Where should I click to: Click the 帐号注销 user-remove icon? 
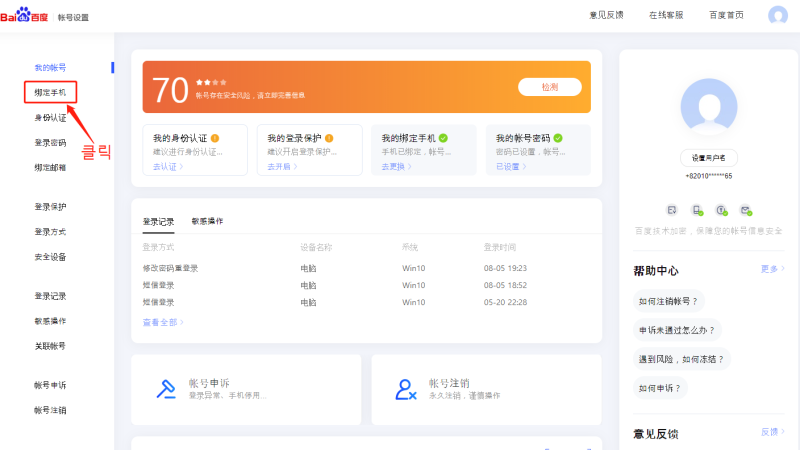[406, 389]
